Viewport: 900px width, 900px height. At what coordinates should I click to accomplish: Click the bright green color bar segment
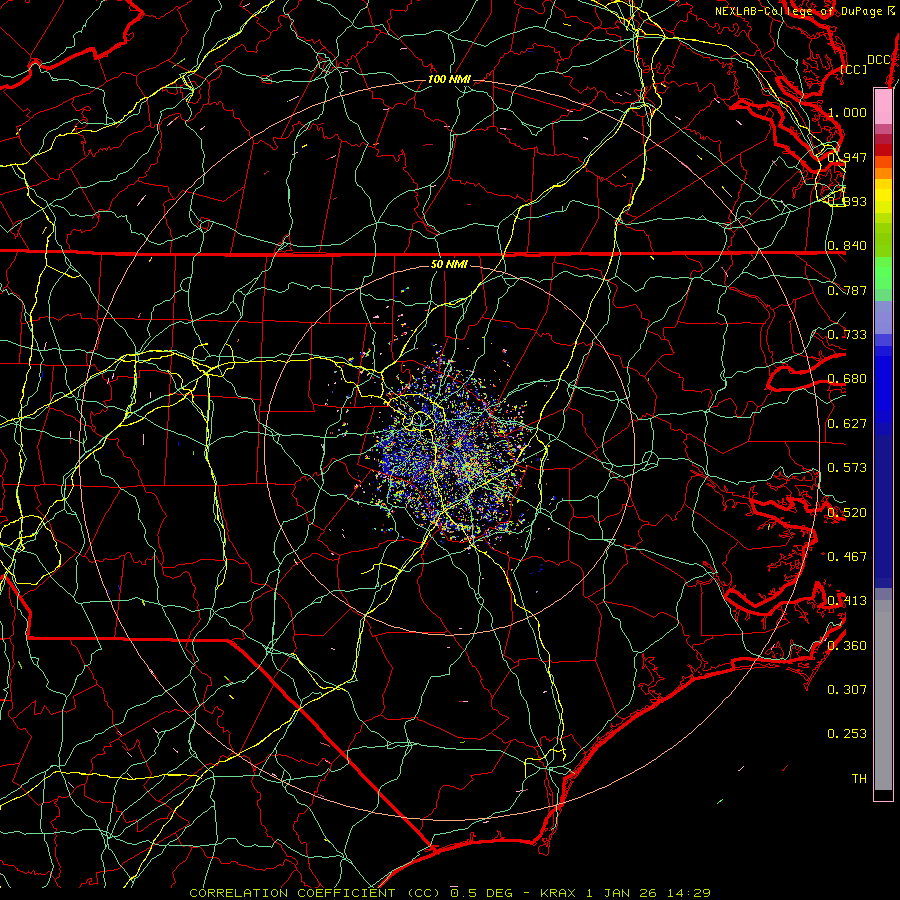(x=883, y=273)
